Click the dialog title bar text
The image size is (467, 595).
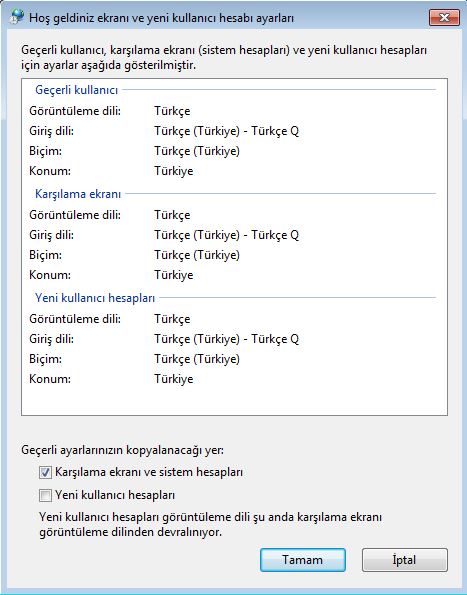coord(162,18)
